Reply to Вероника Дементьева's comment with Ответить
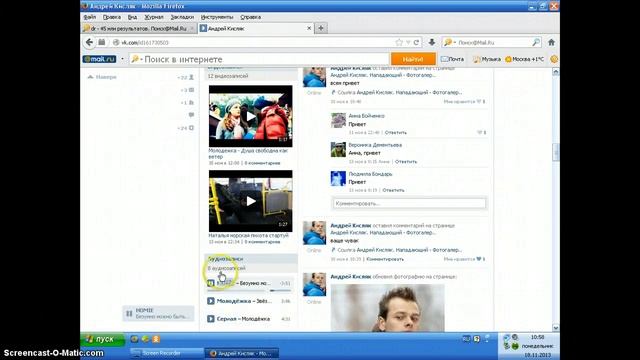 pos(406,162)
